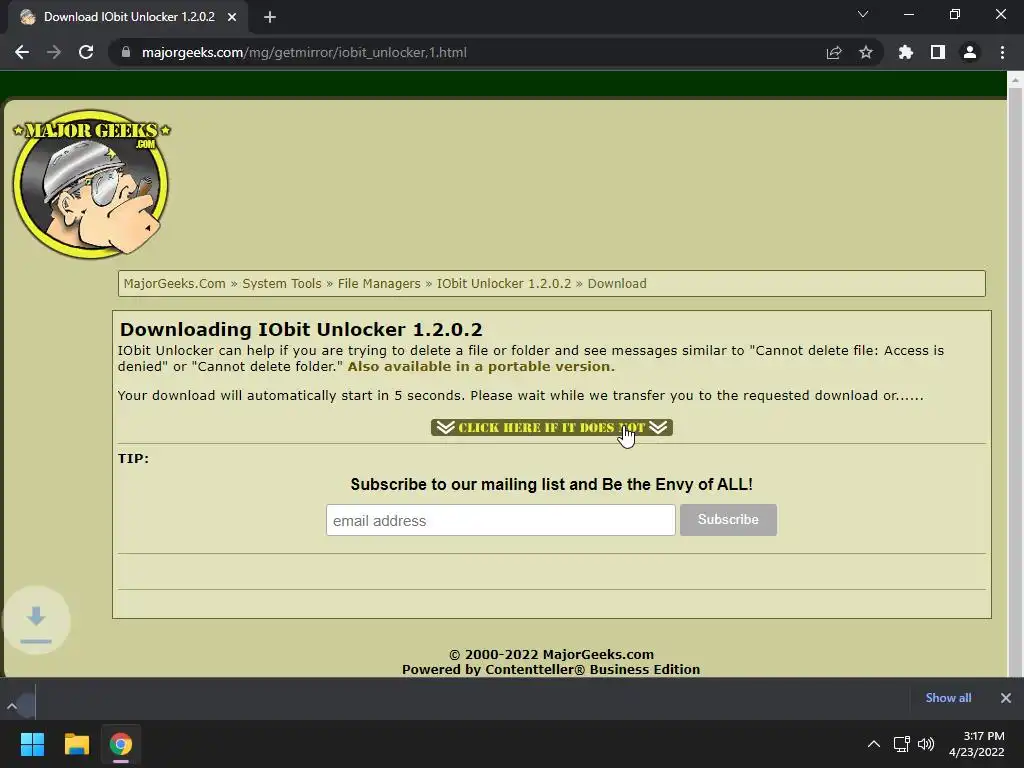Close the downloads bar
The image size is (1024, 768).
coord(1006,698)
